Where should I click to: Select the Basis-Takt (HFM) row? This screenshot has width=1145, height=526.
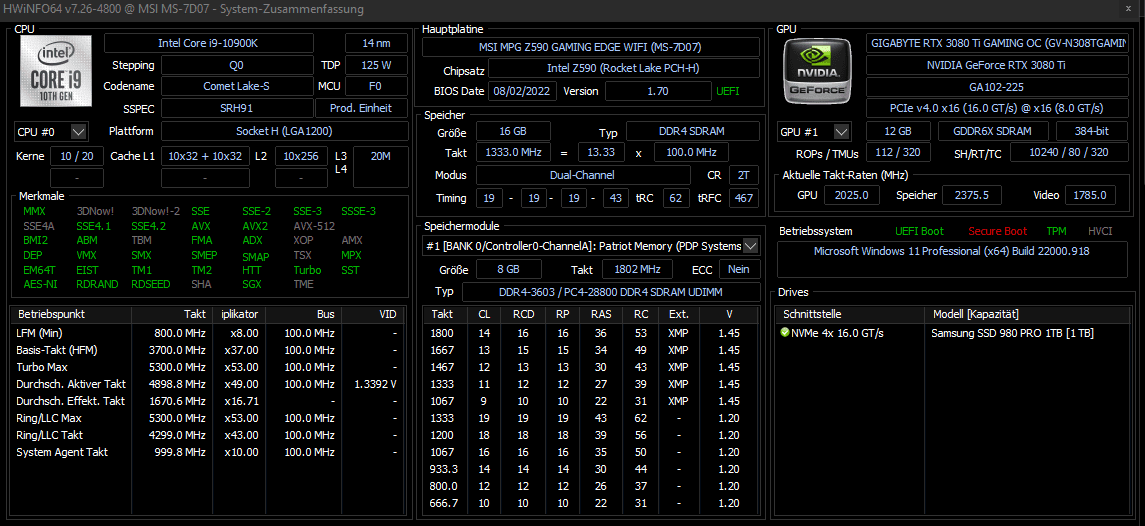pyautogui.click(x=207, y=350)
